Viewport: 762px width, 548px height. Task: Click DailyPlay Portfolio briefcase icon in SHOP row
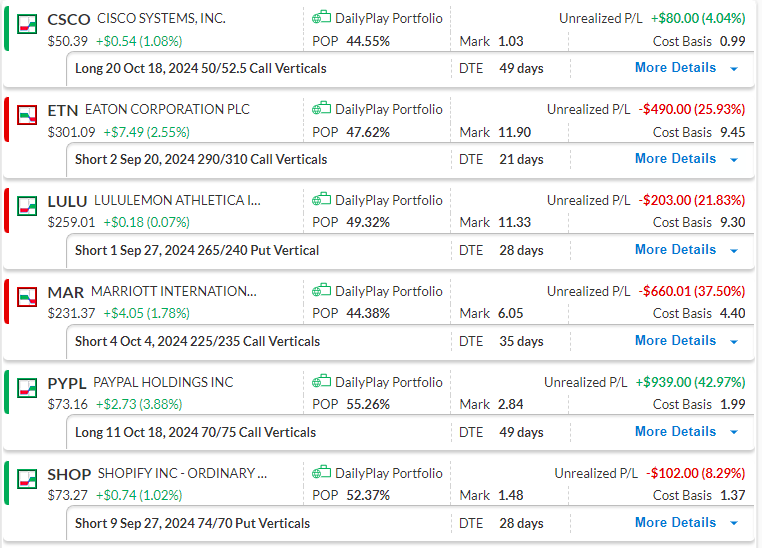point(321,472)
